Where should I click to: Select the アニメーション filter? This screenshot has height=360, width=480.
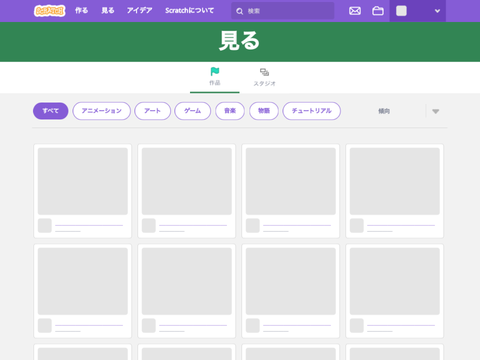click(102, 111)
